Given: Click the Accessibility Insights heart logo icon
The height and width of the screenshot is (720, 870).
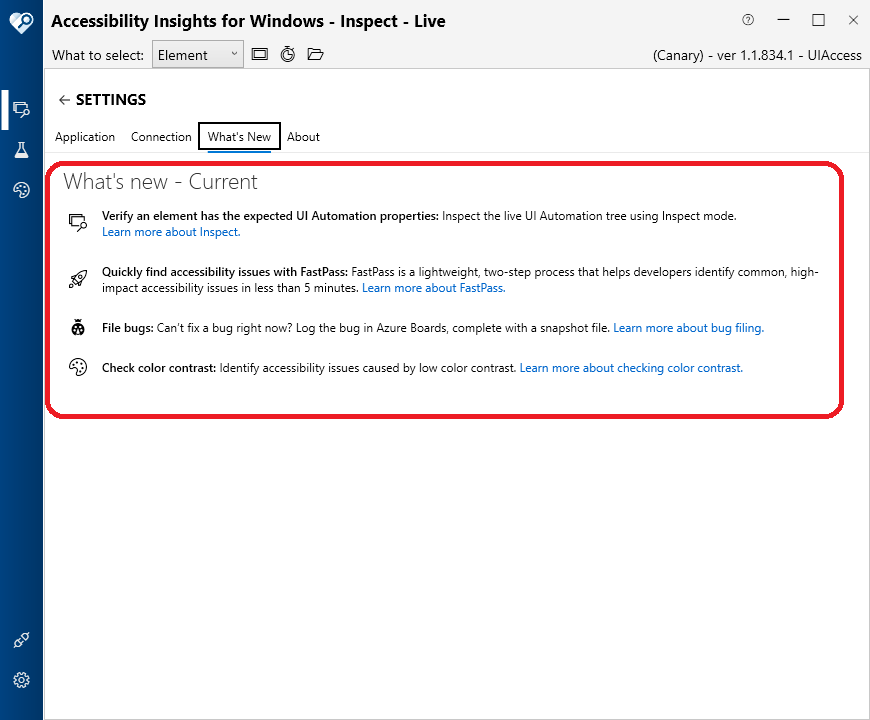Looking at the screenshot, I should 21,22.
